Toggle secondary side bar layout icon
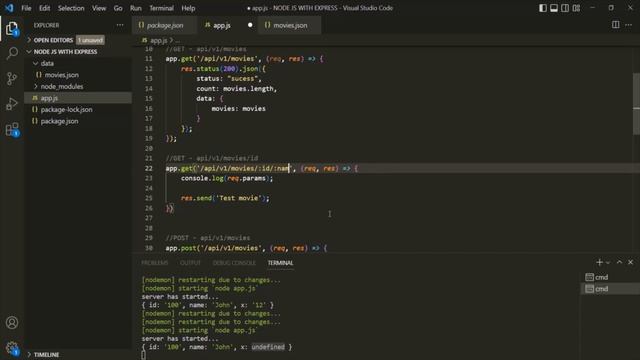This screenshot has height=360, width=640. pyautogui.click(x=565, y=8)
